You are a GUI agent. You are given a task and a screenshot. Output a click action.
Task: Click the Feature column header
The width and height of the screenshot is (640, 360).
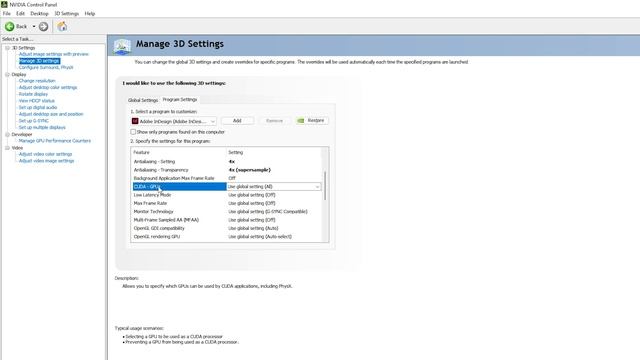pyautogui.click(x=141, y=152)
